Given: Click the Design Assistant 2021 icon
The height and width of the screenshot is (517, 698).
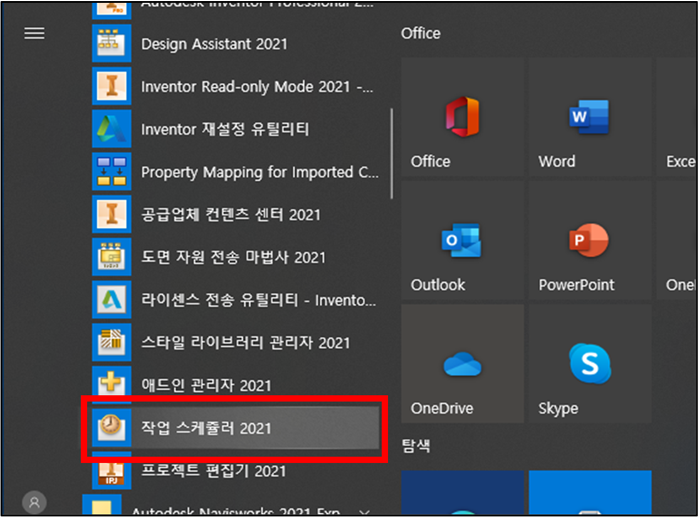Looking at the screenshot, I should click(x=111, y=43).
